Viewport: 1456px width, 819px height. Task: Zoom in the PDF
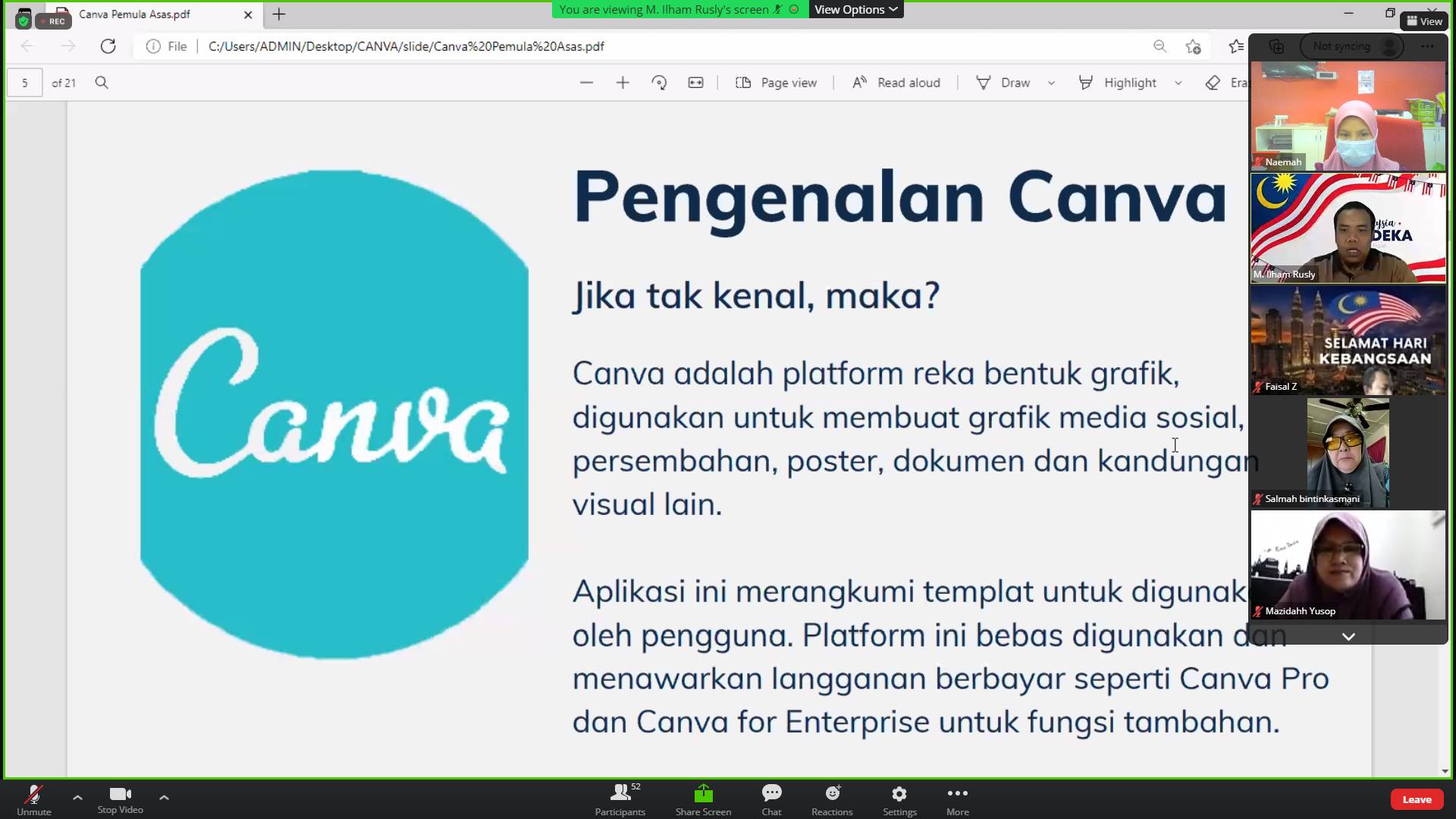[623, 83]
